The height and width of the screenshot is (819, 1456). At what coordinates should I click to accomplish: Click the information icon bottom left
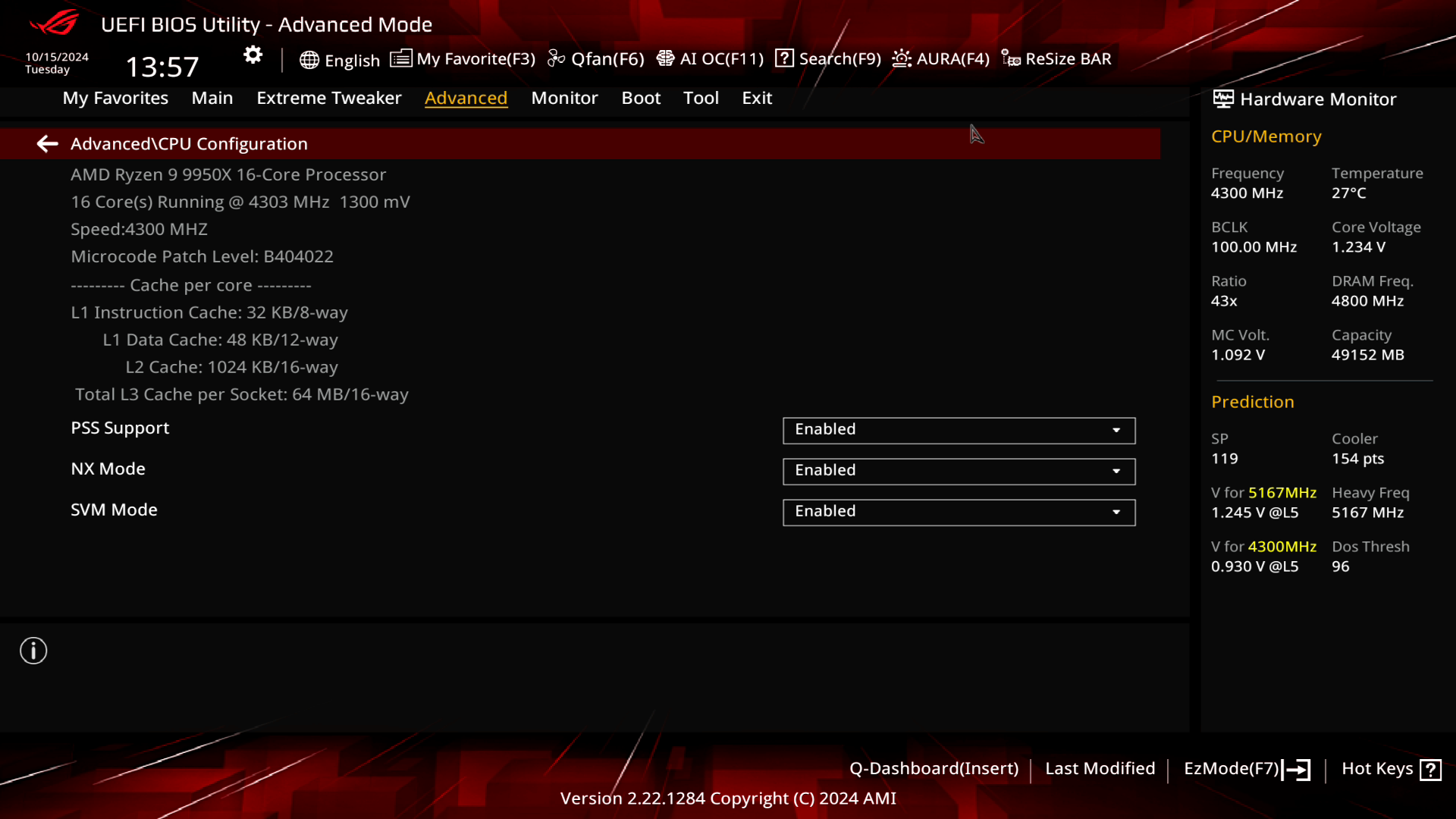point(33,651)
